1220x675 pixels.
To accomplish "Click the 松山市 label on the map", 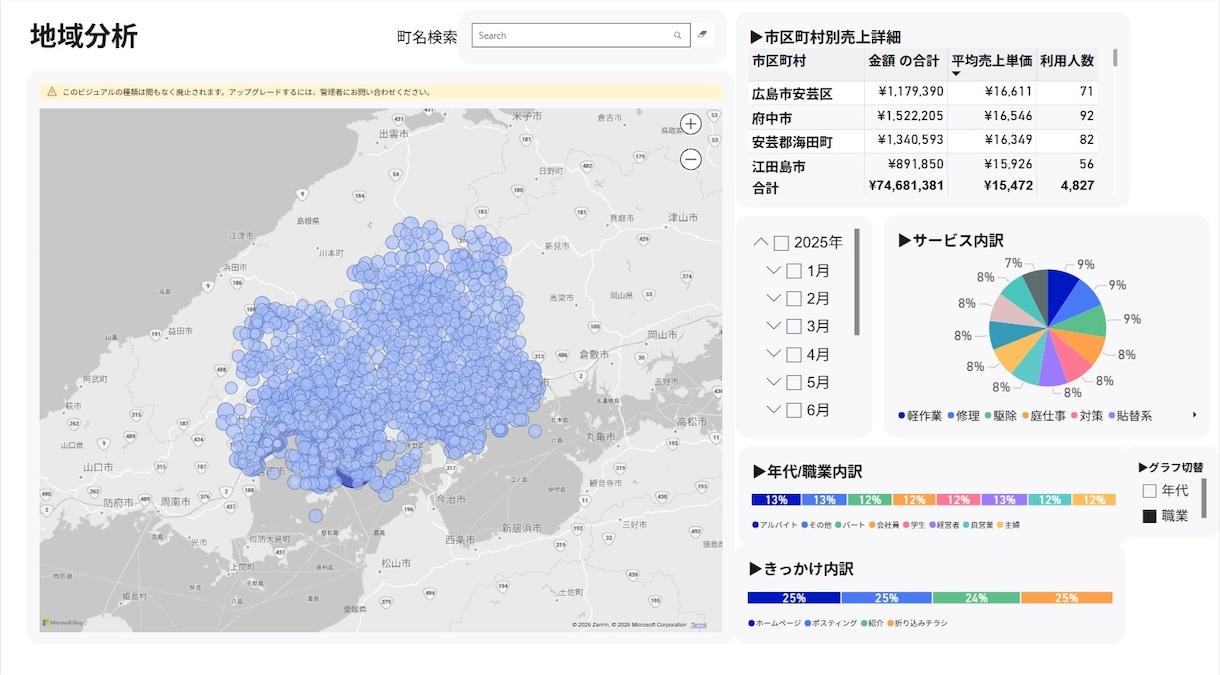I will 394,564.
